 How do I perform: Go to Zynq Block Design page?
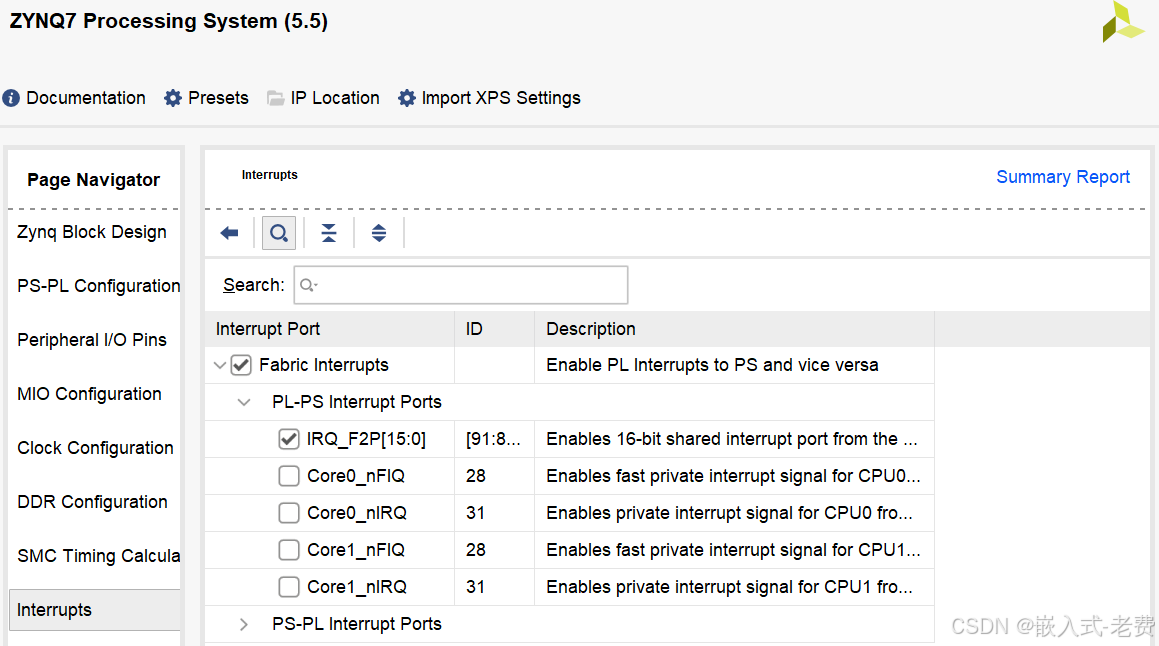(92, 232)
